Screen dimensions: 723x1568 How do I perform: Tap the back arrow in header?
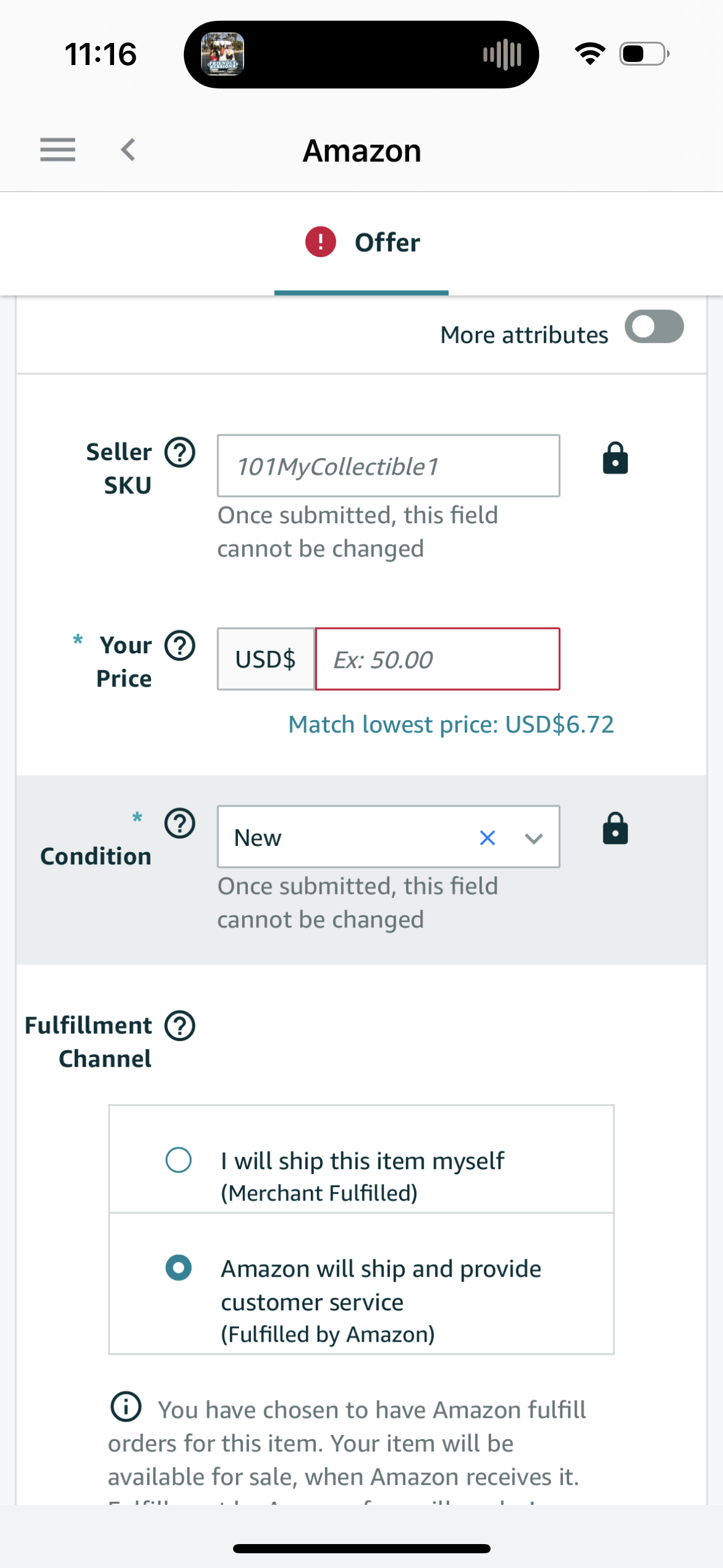point(128,150)
